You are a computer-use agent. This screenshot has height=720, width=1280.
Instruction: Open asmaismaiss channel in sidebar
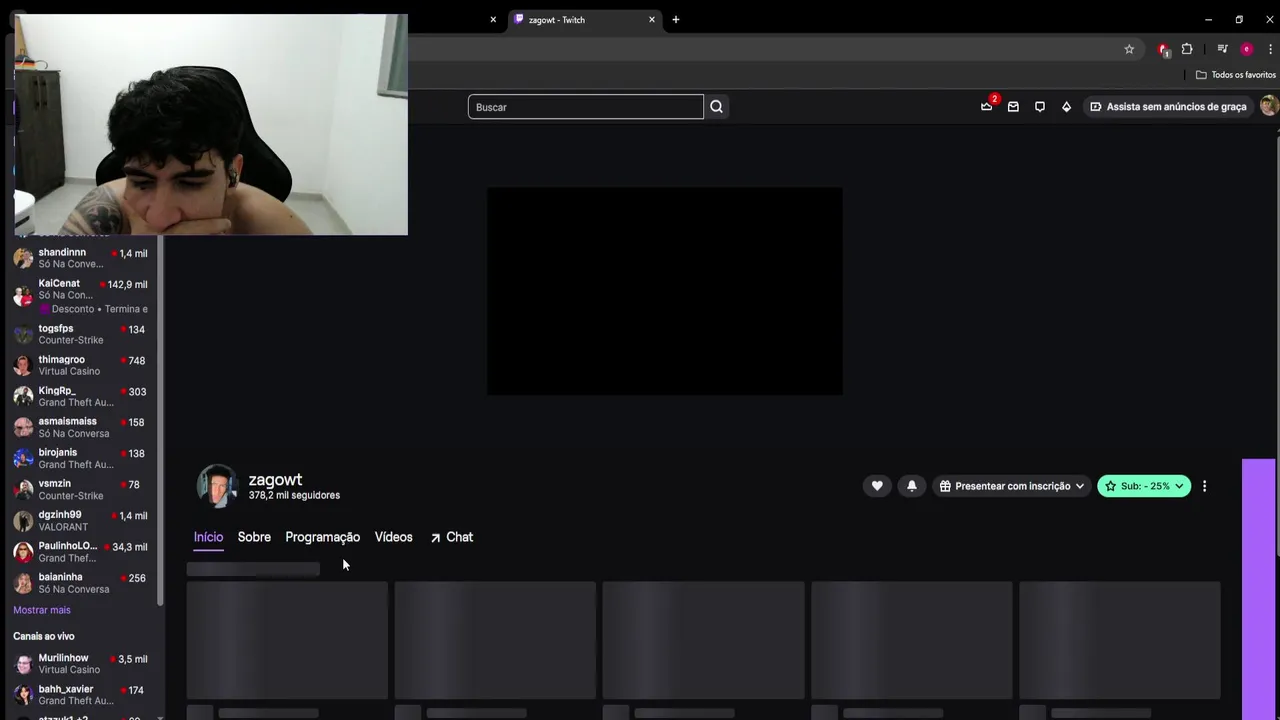tap(80, 427)
